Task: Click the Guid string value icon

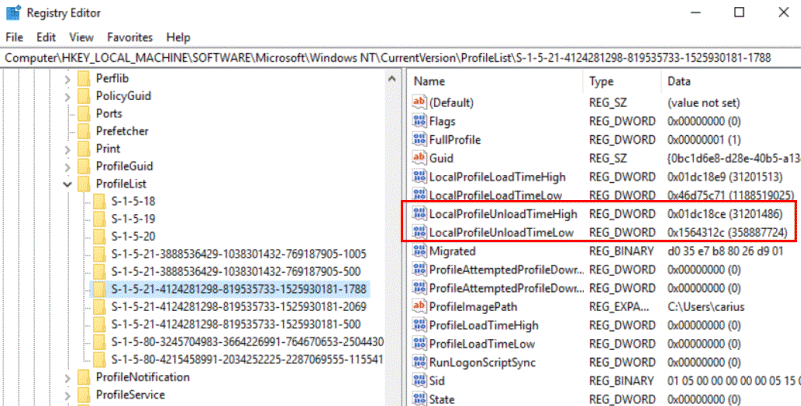Action: click(x=419, y=158)
